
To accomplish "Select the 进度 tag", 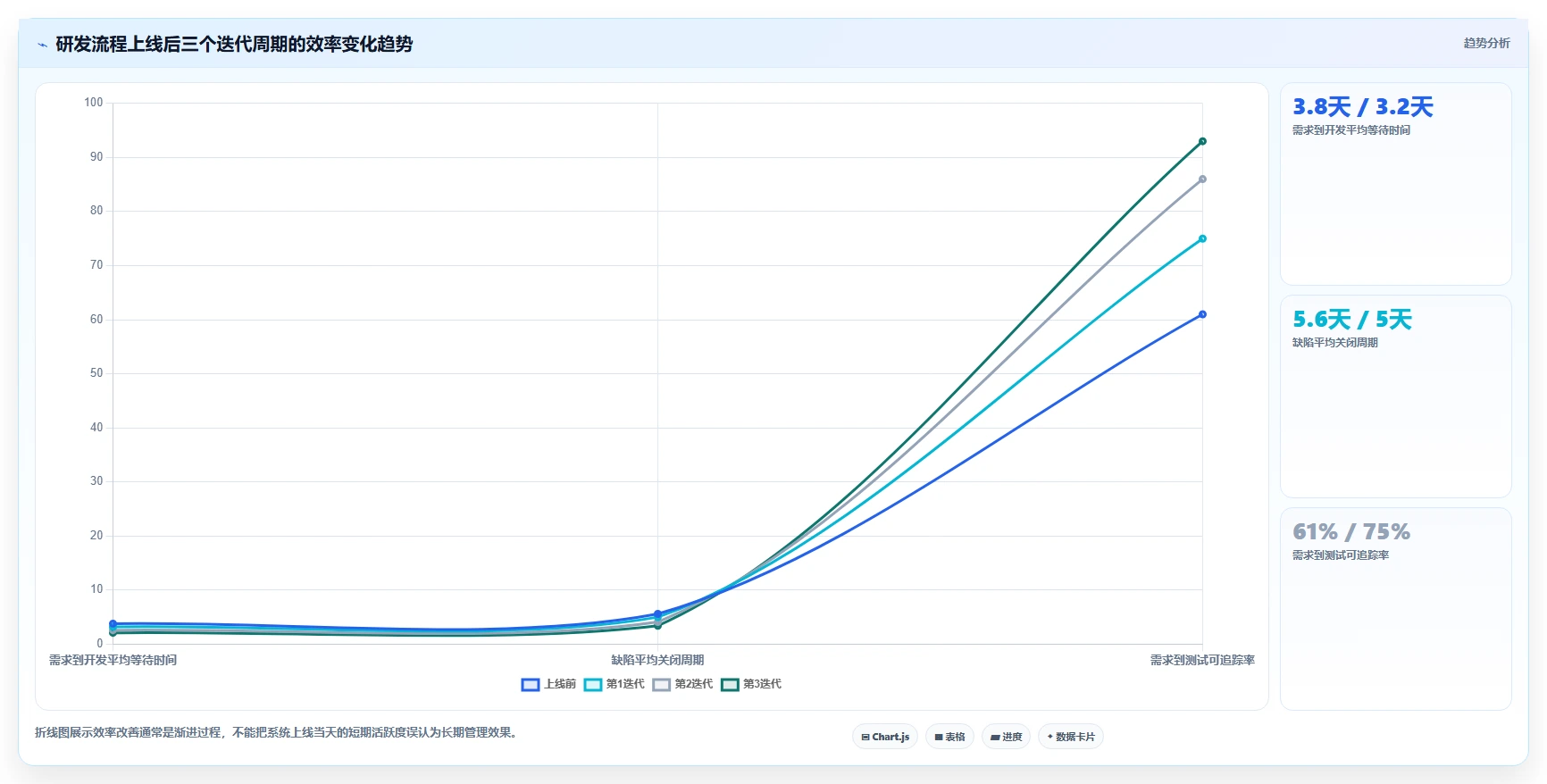I will click(x=1006, y=737).
